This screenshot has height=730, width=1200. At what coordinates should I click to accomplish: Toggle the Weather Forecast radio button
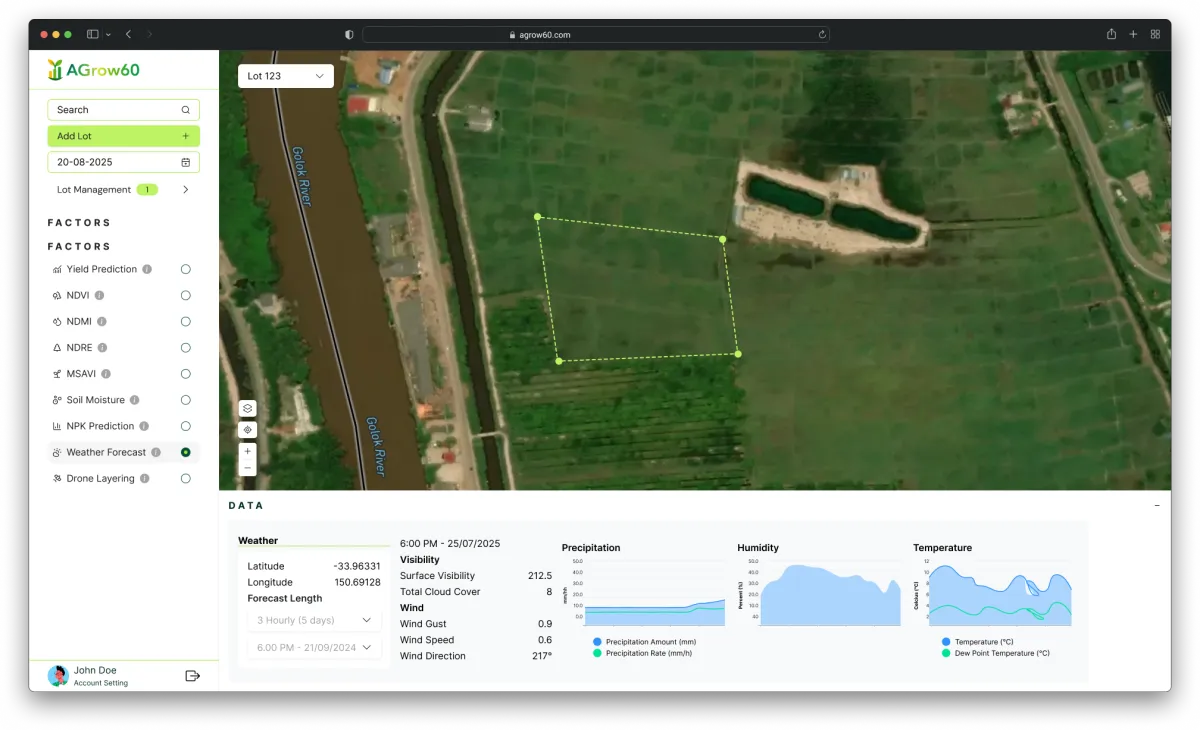point(185,452)
